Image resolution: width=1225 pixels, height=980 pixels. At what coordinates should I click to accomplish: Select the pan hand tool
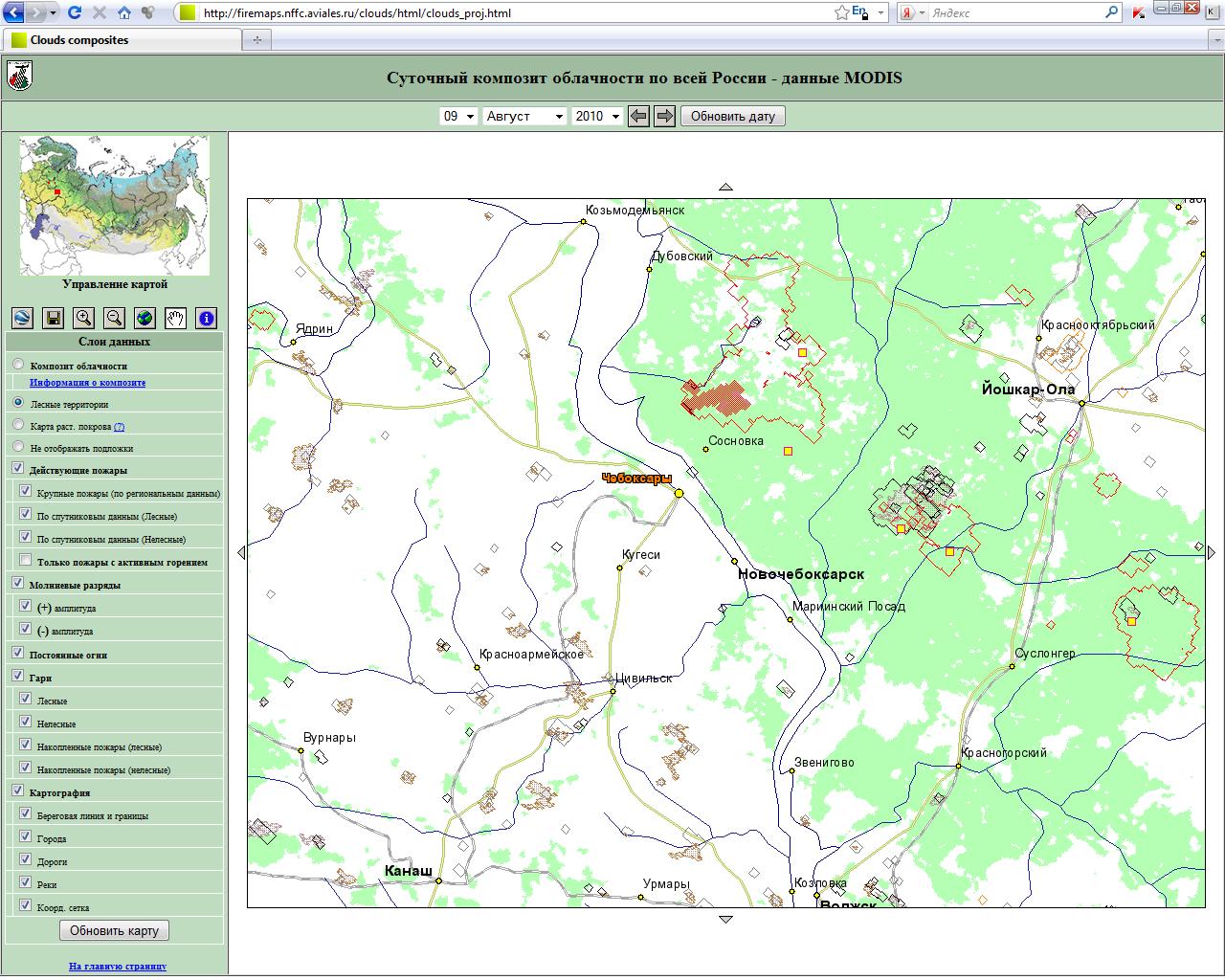tap(175, 318)
